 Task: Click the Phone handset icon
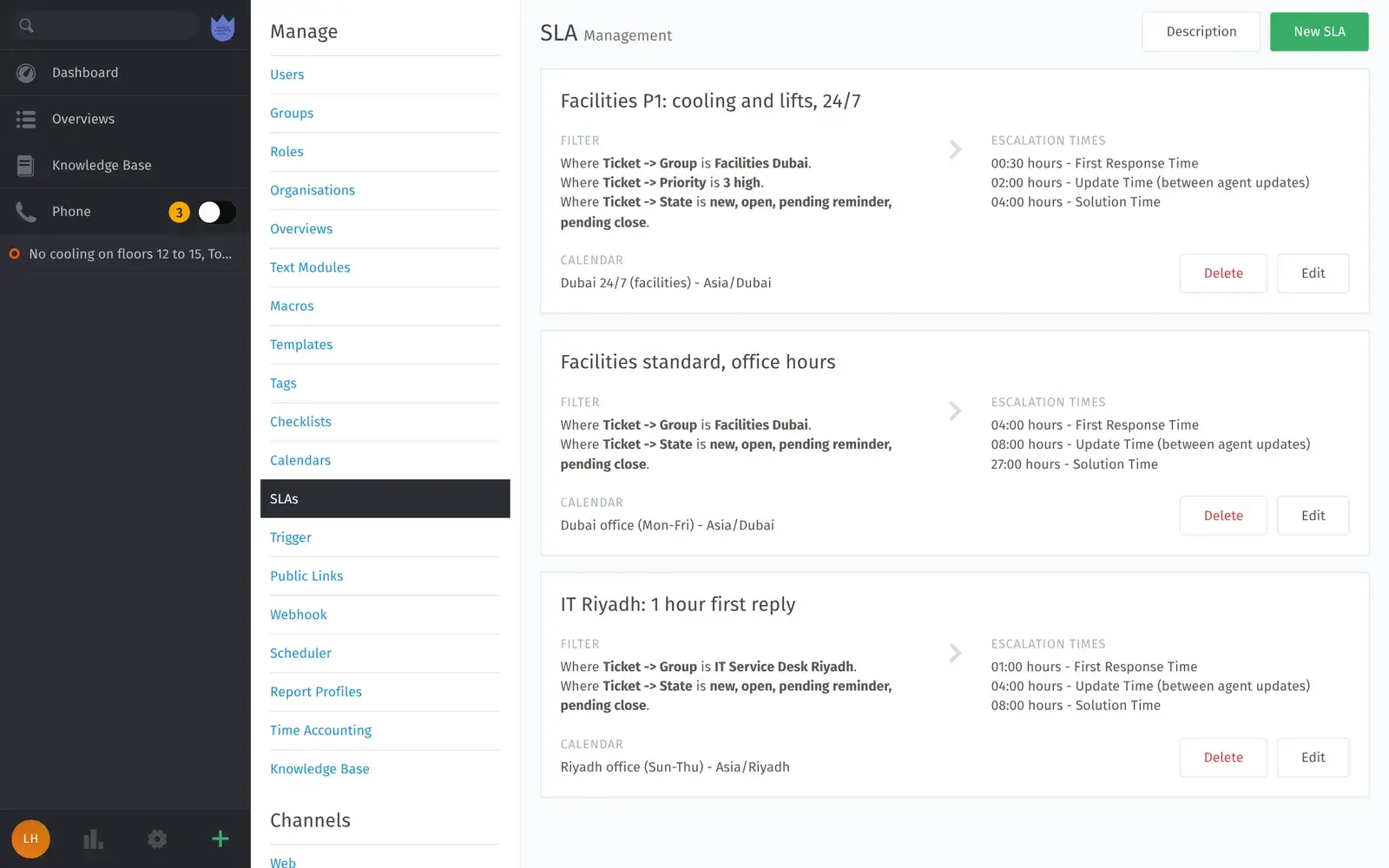[26, 212]
